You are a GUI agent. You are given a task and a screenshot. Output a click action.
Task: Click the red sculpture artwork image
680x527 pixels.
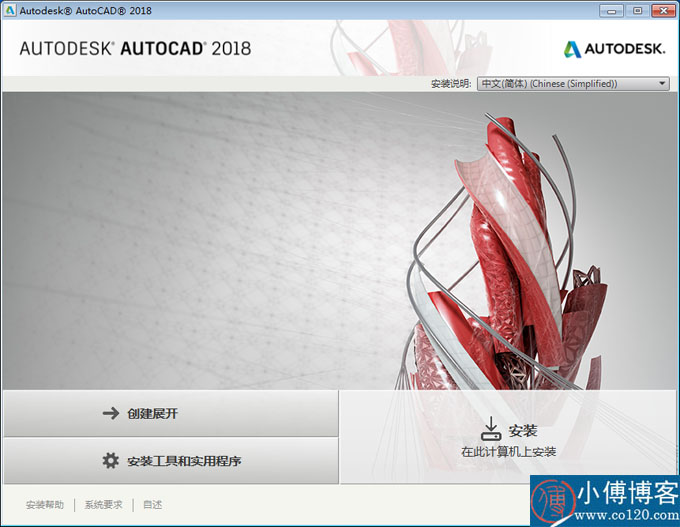[500, 250]
